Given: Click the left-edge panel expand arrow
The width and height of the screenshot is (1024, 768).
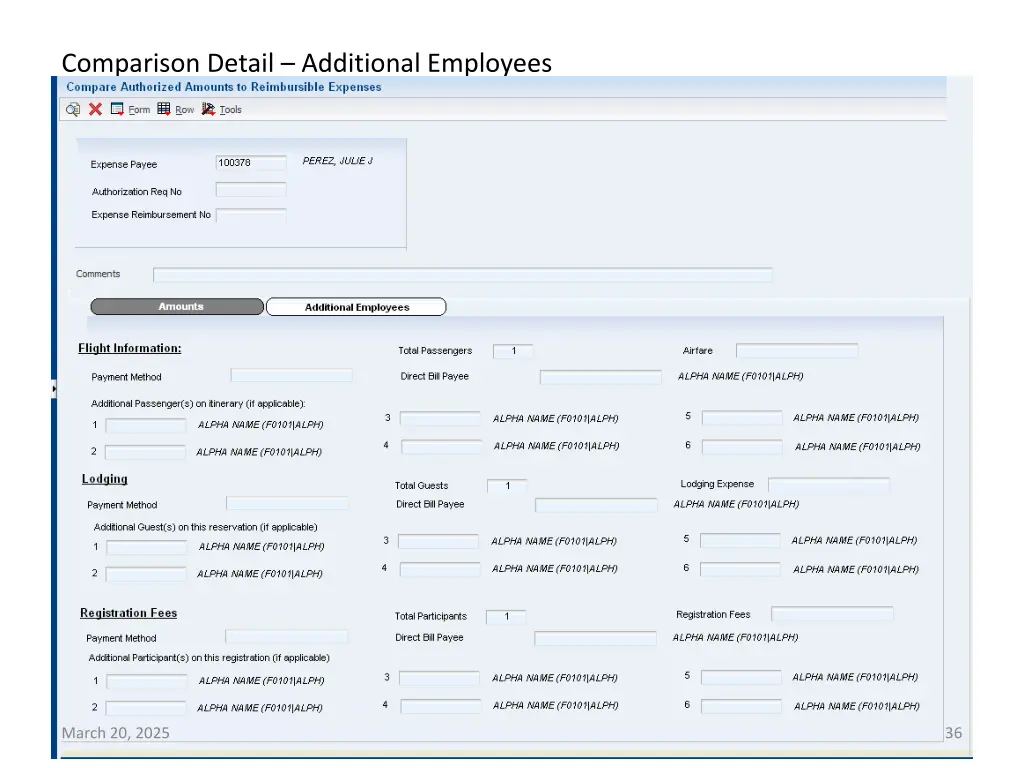Looking at the screenshot, I should click(x=54, y=389).
